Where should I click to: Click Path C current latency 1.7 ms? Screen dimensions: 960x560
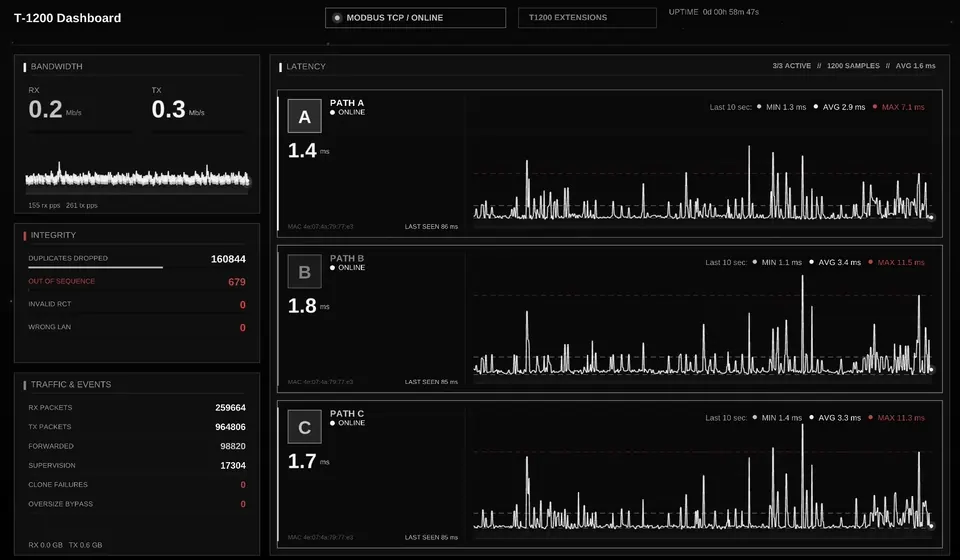pos(308,461)
